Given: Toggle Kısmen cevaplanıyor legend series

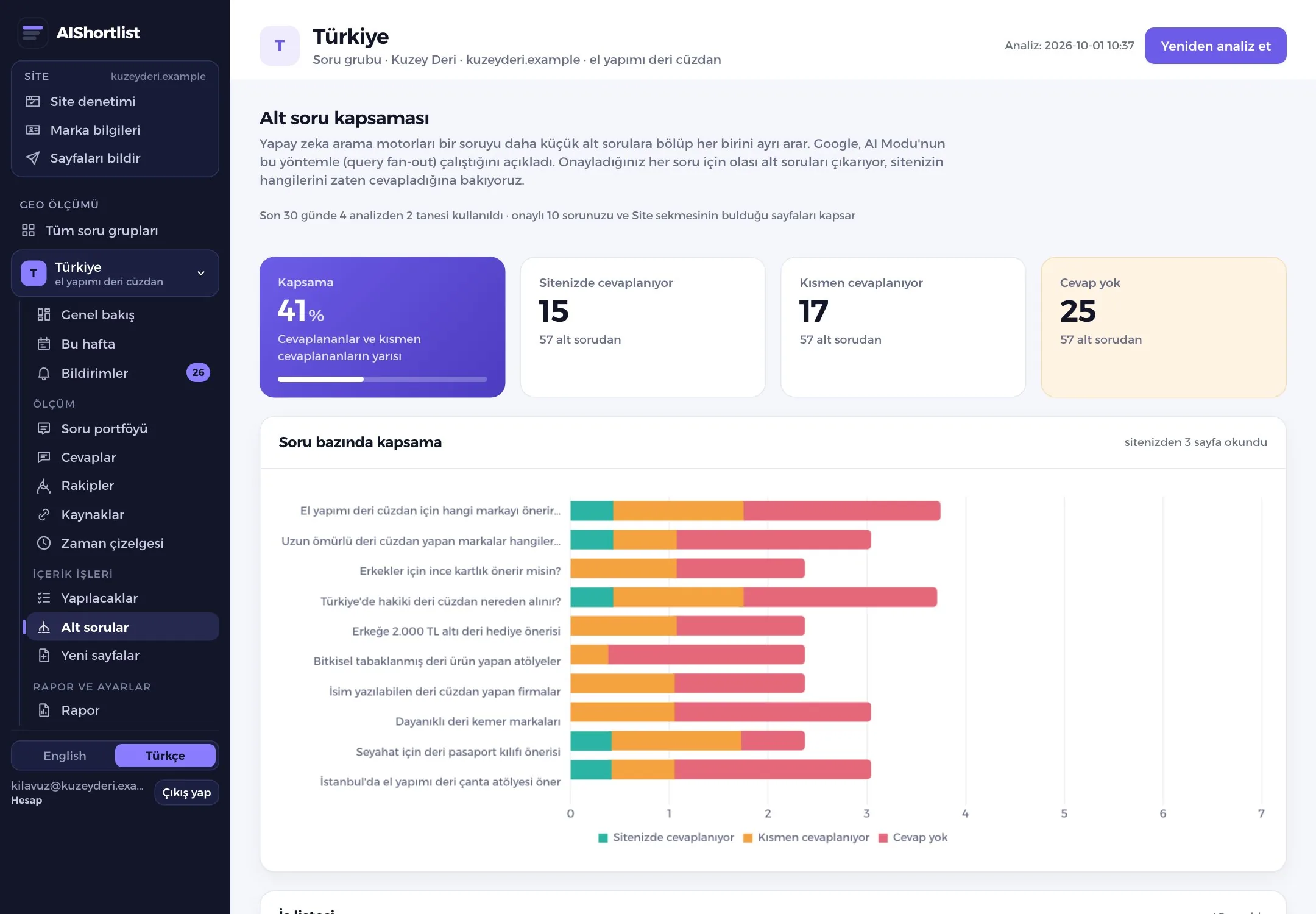Looking at the screenshot, I should (x=806, y=837).
